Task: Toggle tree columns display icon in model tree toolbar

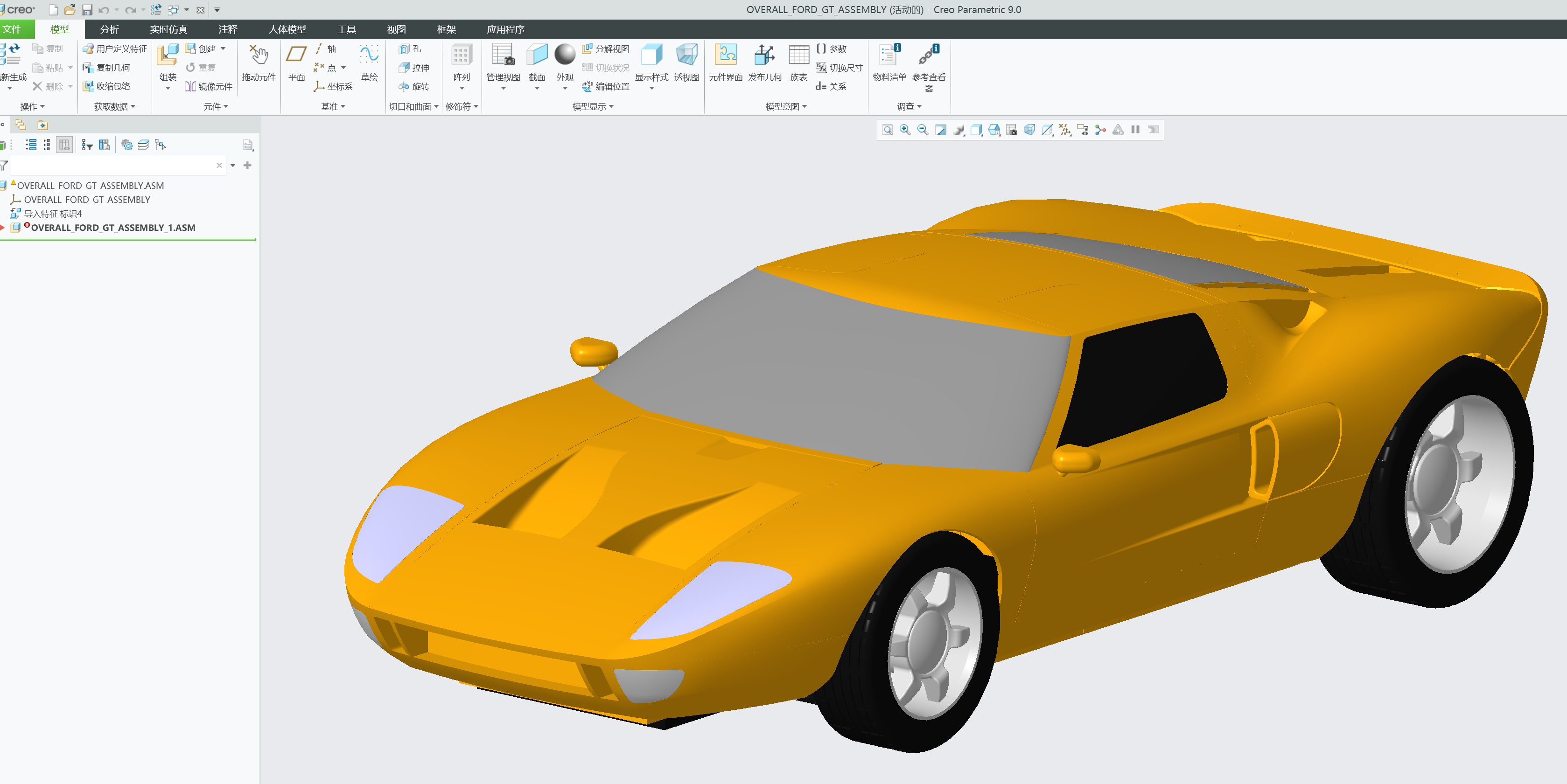Action: (64, 145)
